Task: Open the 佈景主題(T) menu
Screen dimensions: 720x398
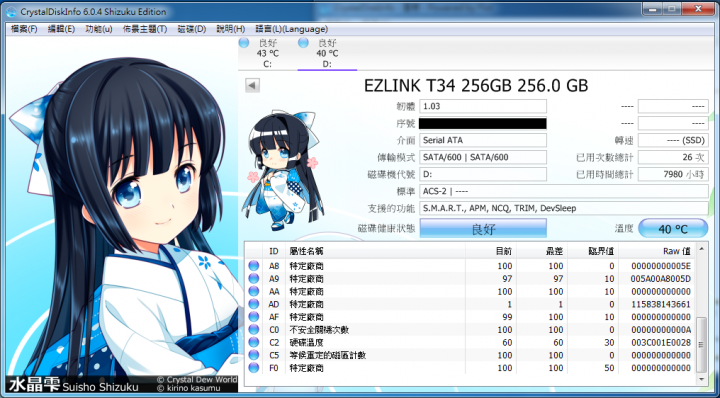Action: [145, 29]
